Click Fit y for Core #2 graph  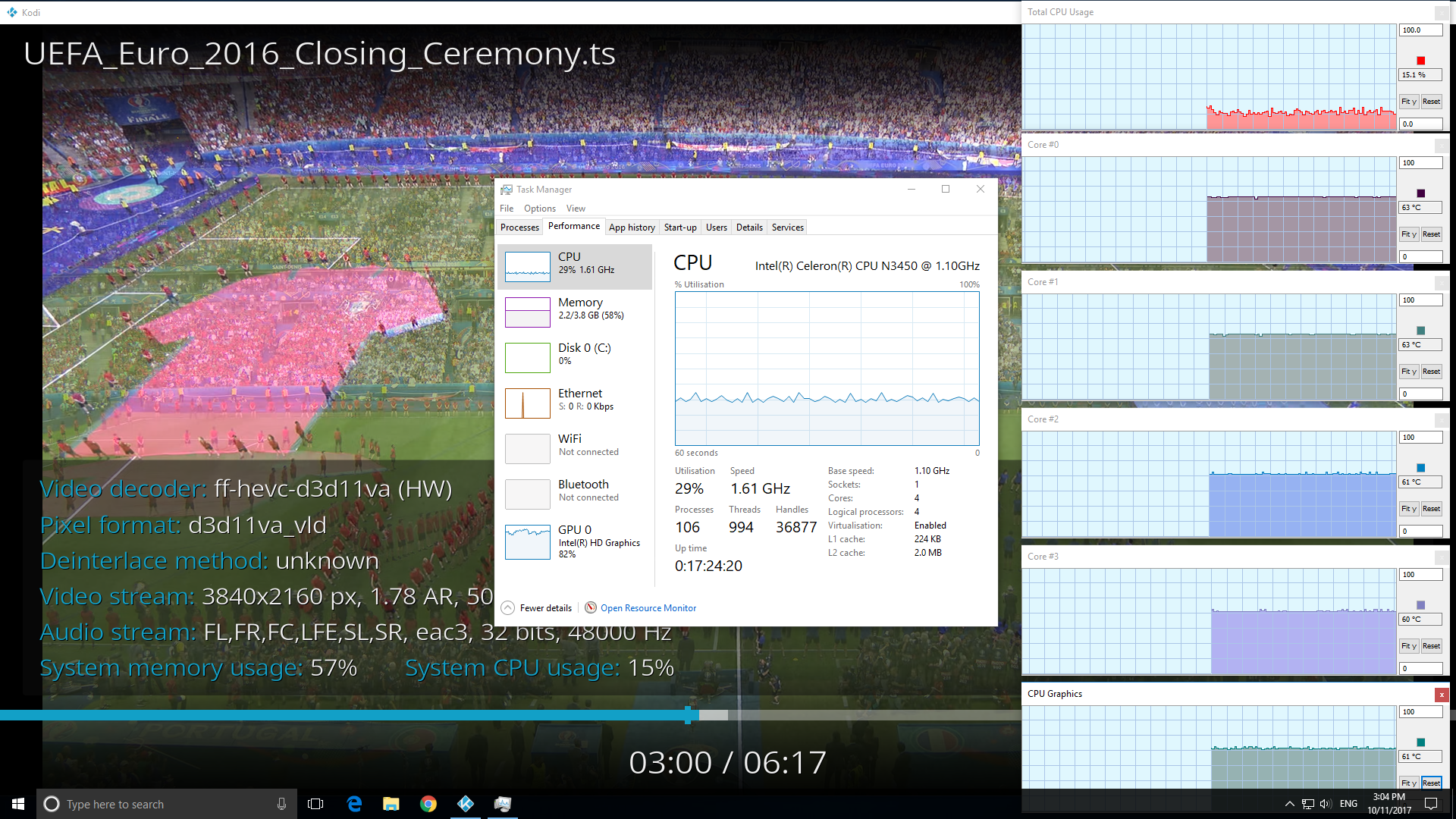(1409, 509)
